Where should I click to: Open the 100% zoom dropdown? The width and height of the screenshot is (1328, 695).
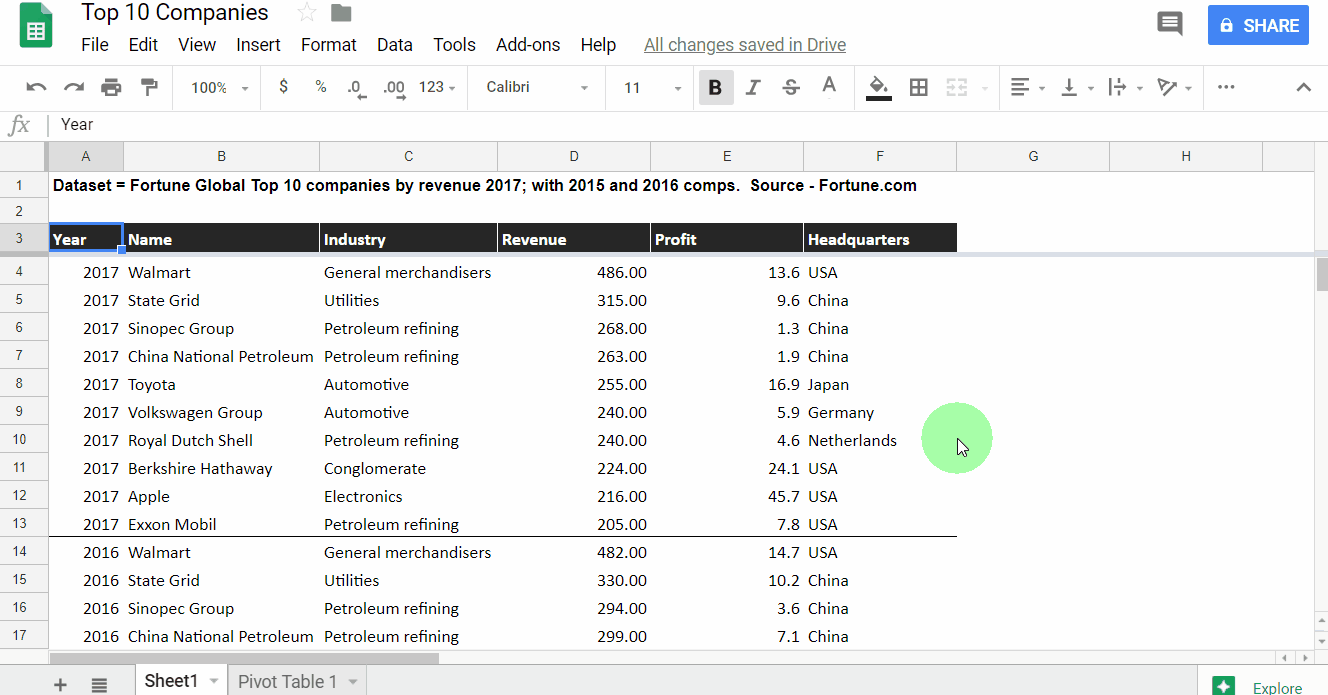[x=219, y=88]
